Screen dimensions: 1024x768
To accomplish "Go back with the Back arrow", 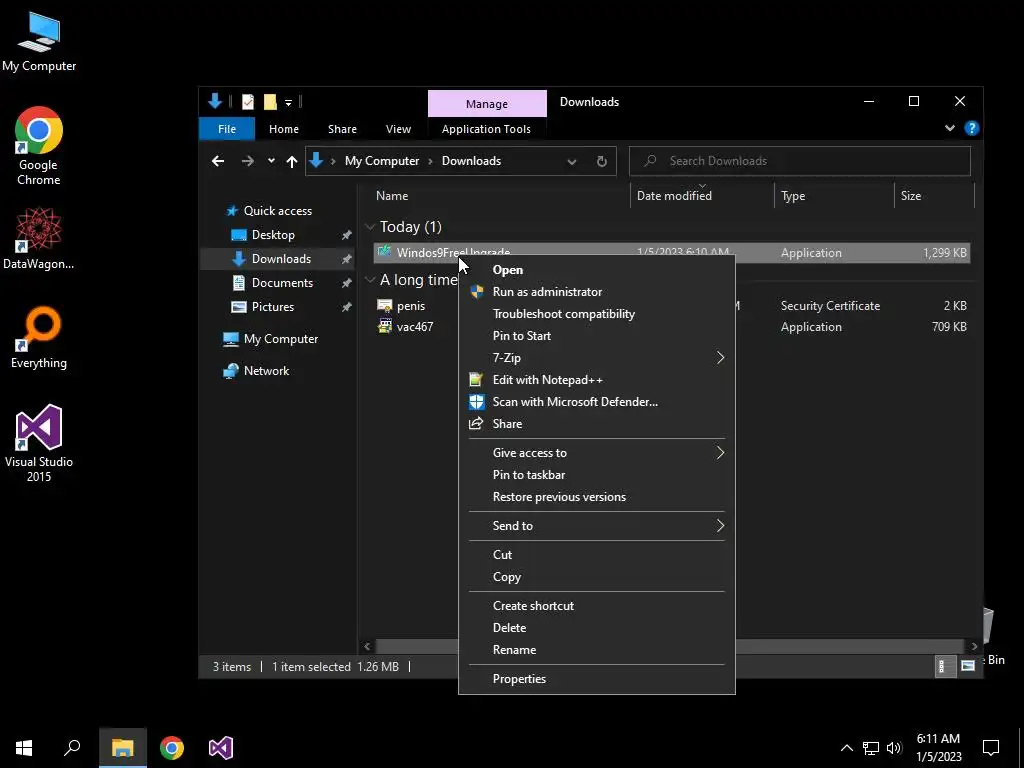I will coord(218,161).
